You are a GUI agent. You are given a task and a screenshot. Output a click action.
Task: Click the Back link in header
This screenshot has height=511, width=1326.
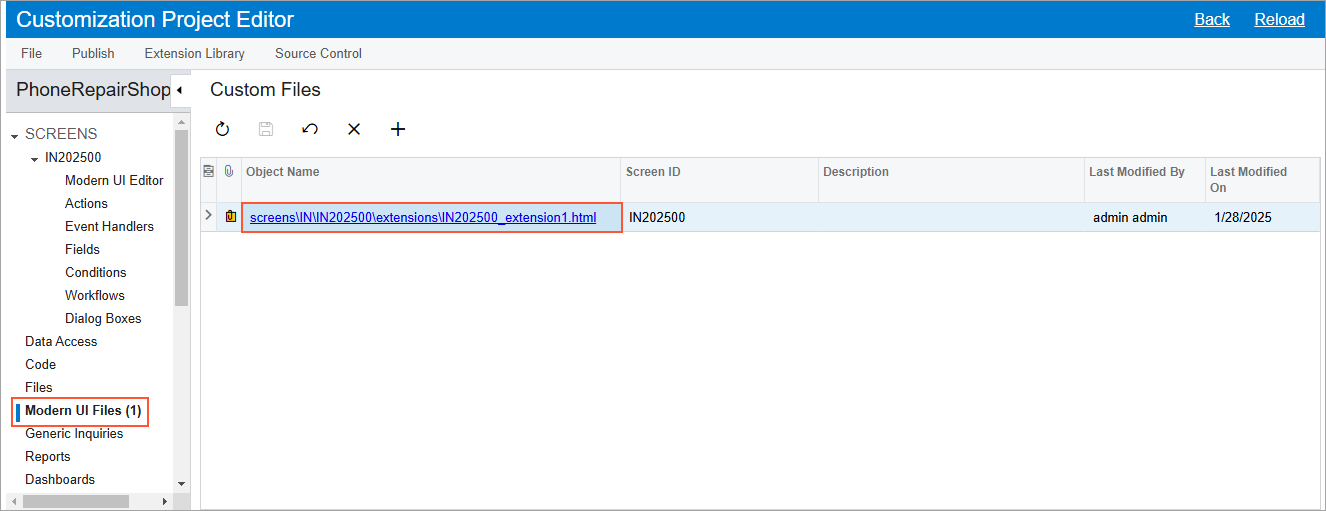click(1212, 19)
